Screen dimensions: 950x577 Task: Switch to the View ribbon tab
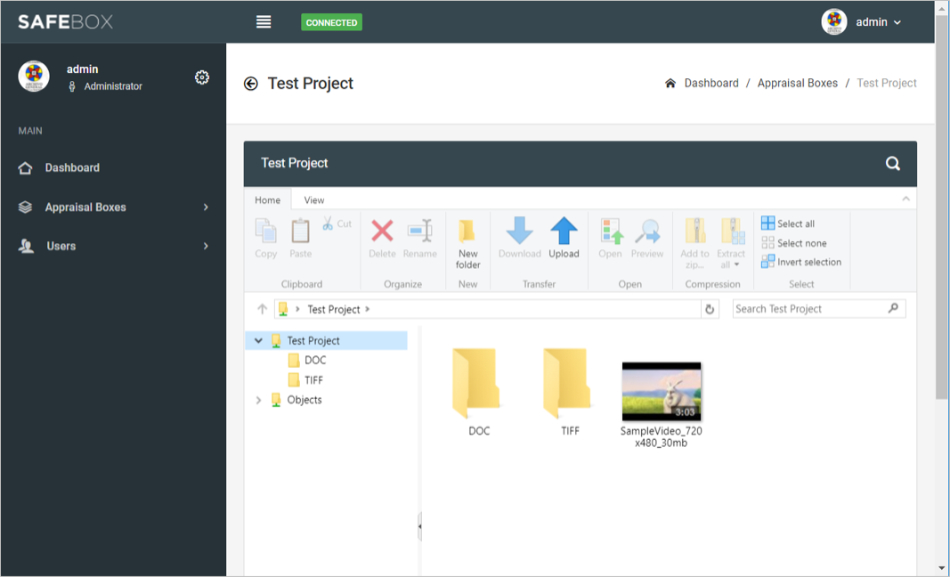coord(314,200)
